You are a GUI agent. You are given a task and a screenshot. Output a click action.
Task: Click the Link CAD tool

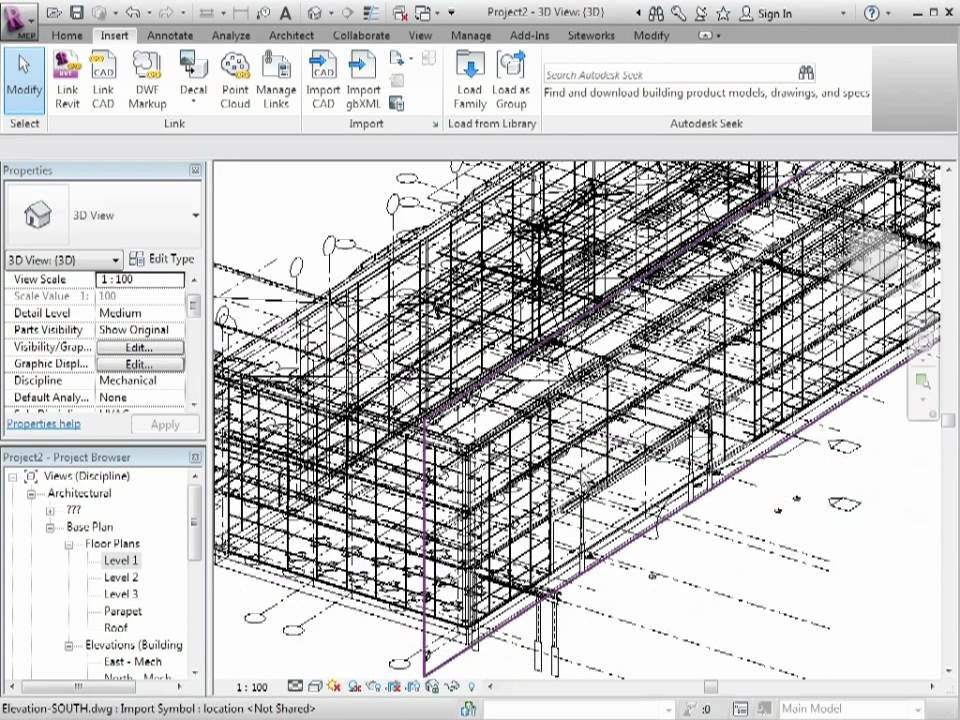point(103,80)
